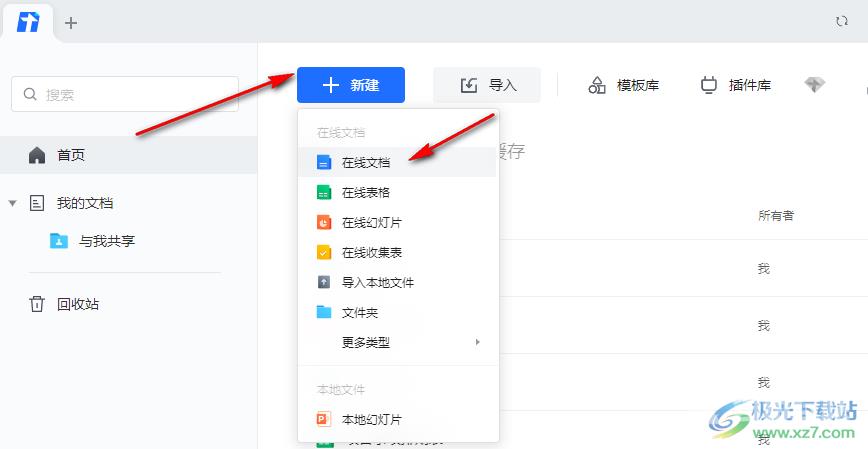Click the 所有者 column header
This screenshot has height=449, width=868.
[x=776, y=216]
